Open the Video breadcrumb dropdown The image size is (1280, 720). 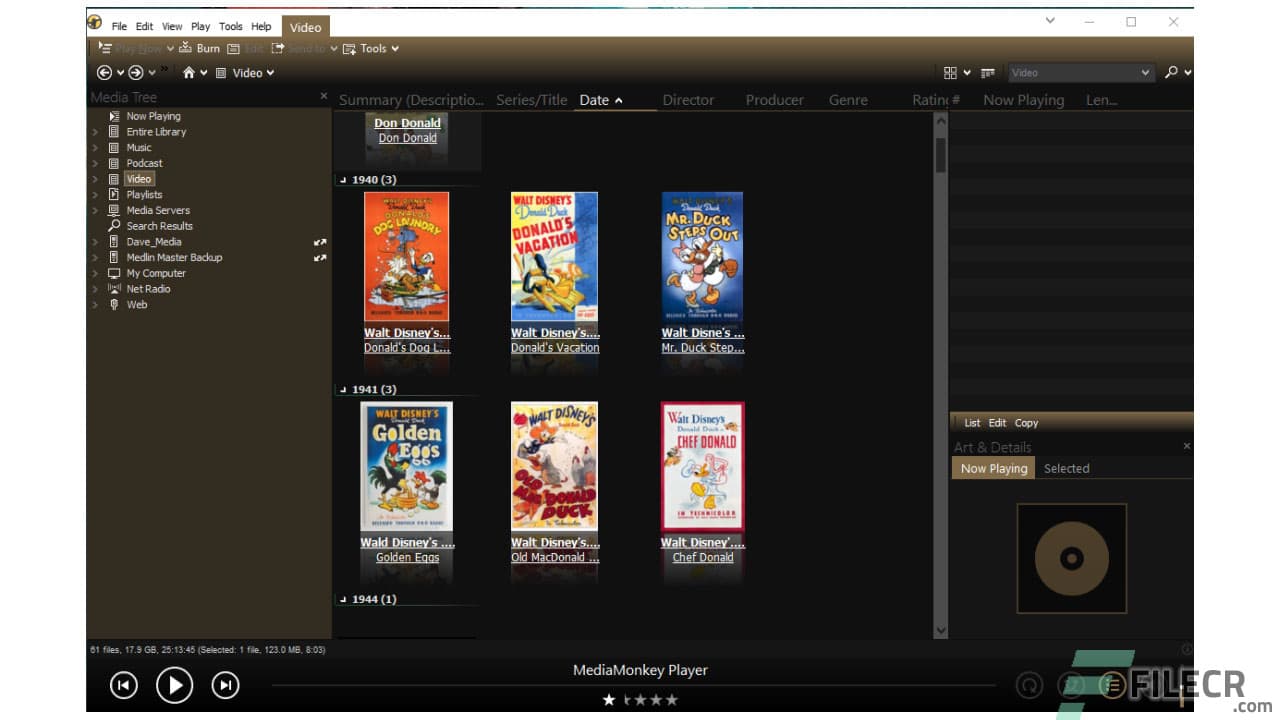269,72
